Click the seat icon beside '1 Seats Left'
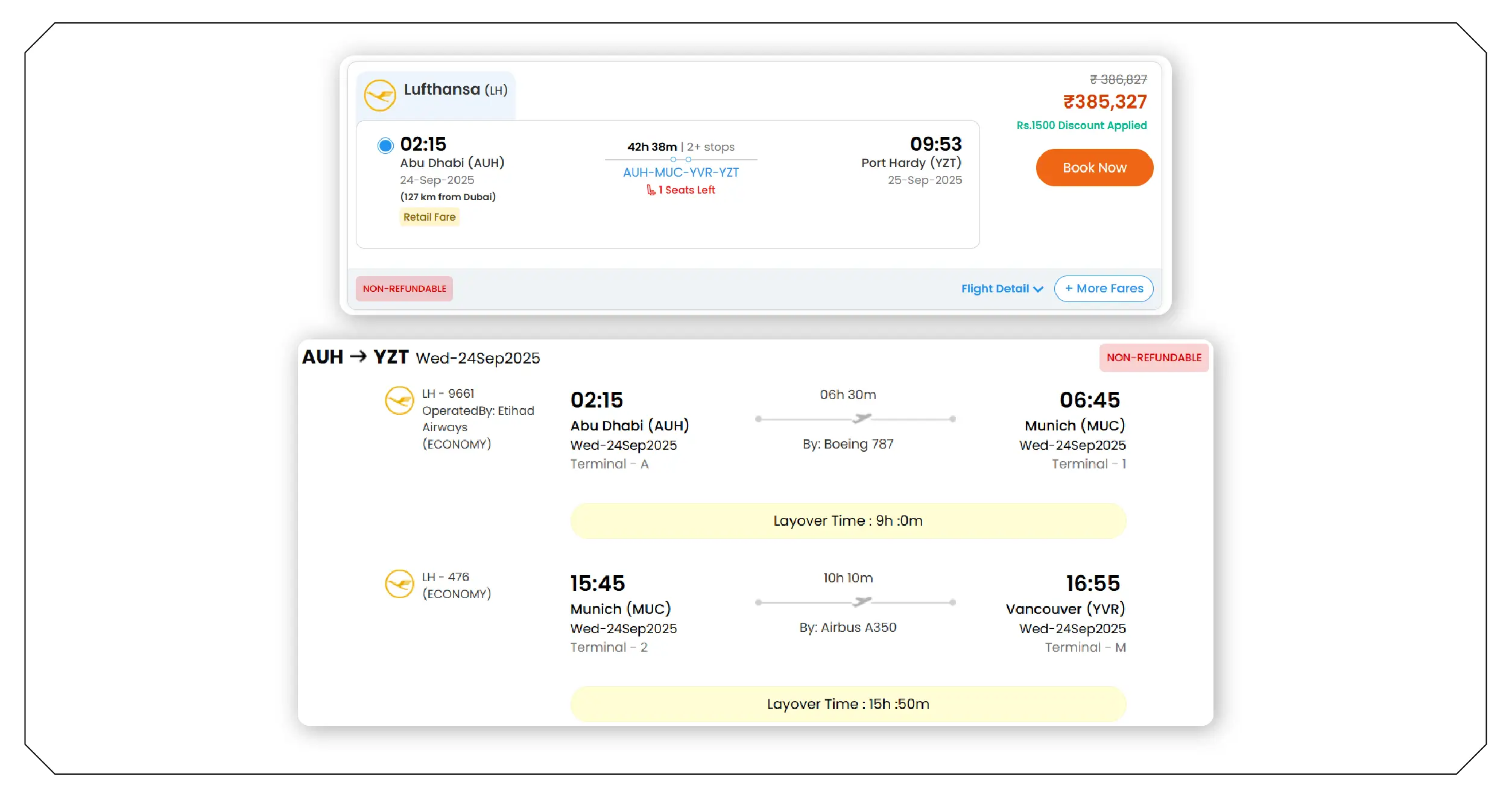Screen dimensions: 1512x797 tap(650, 189)
